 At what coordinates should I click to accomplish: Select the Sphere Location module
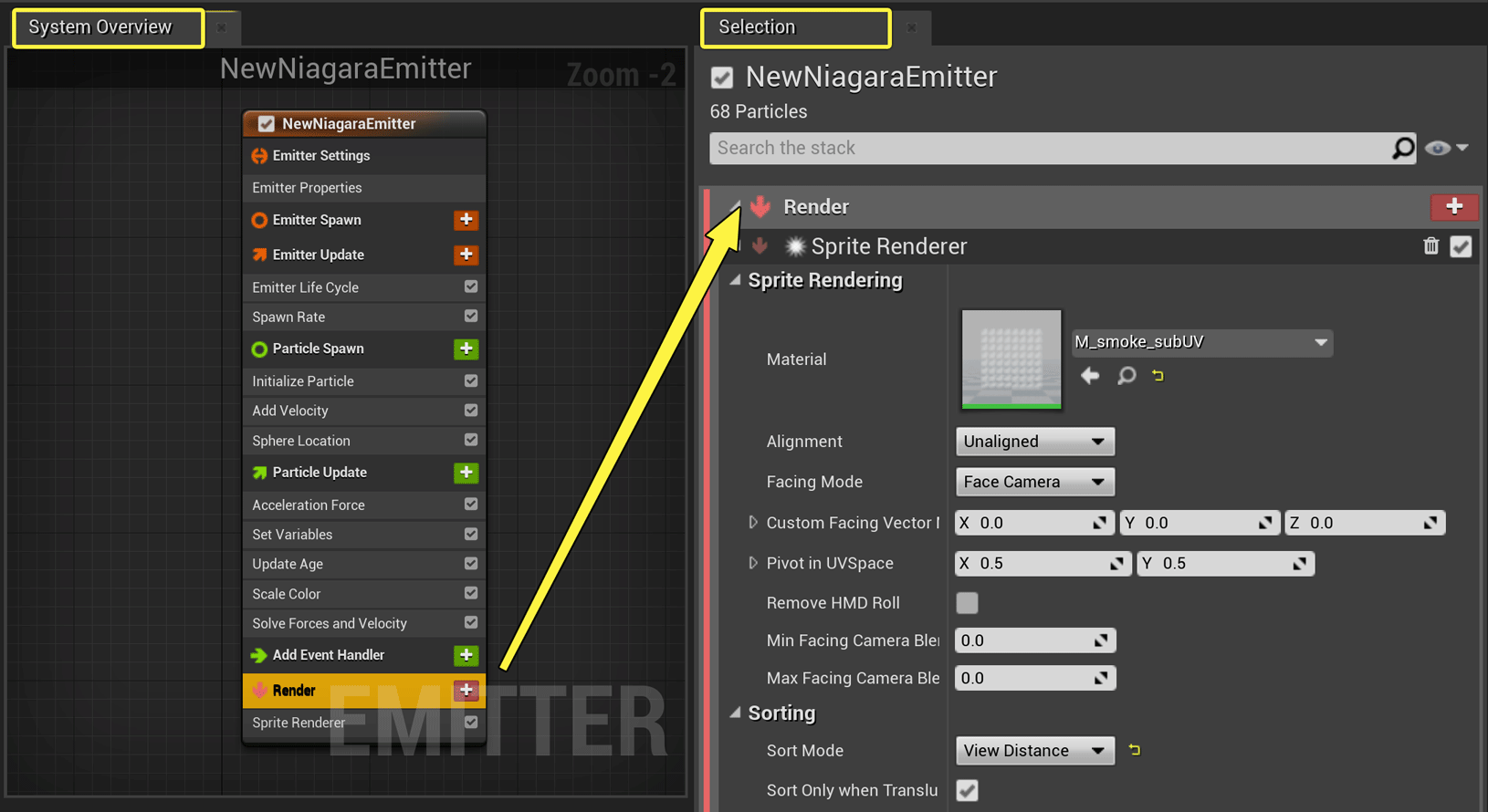click(364, 441)
